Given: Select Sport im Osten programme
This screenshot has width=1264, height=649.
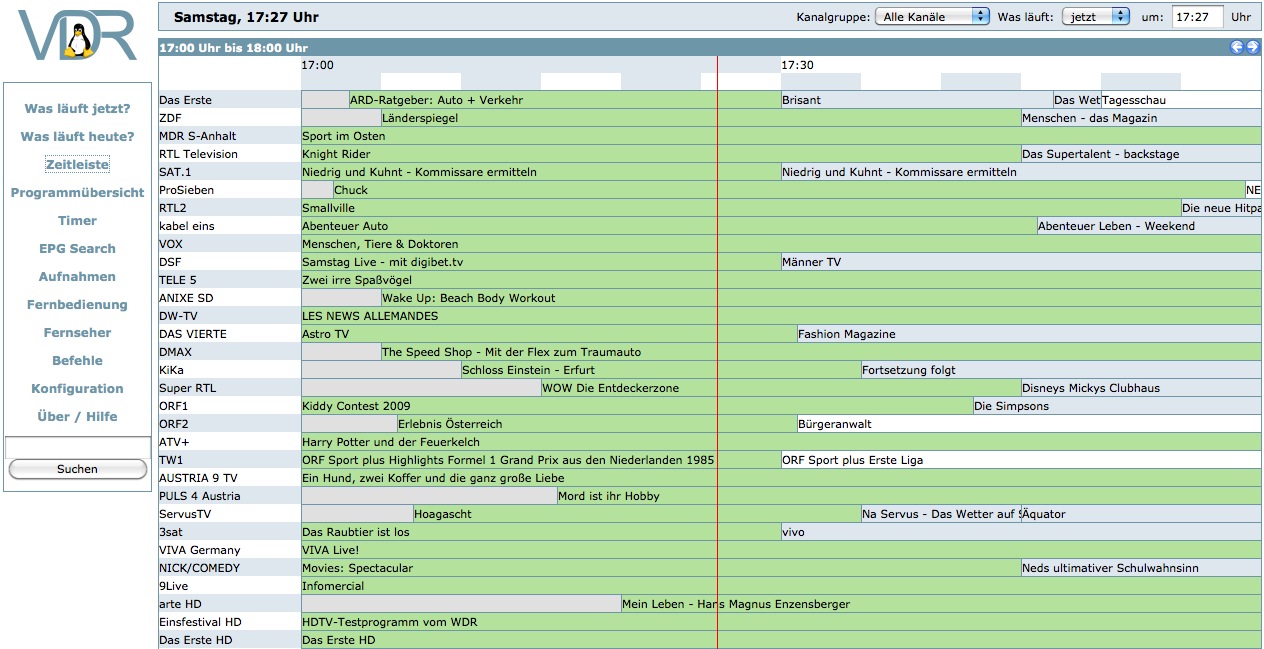Looking at the screenshot, I should [x=781, y=136].
